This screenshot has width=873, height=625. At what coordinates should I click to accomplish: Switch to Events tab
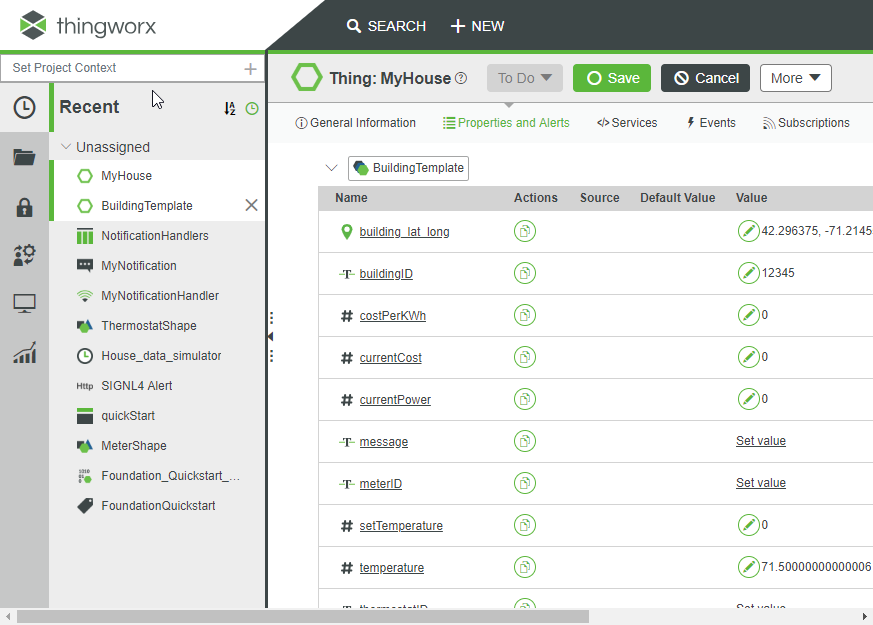click(x=711, y=123)
